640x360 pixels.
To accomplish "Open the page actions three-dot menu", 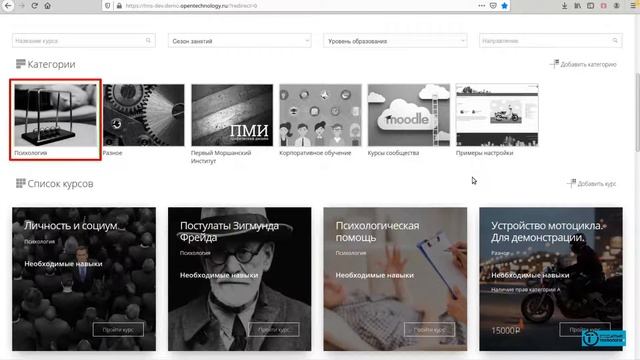I will (x=482, y=6).
